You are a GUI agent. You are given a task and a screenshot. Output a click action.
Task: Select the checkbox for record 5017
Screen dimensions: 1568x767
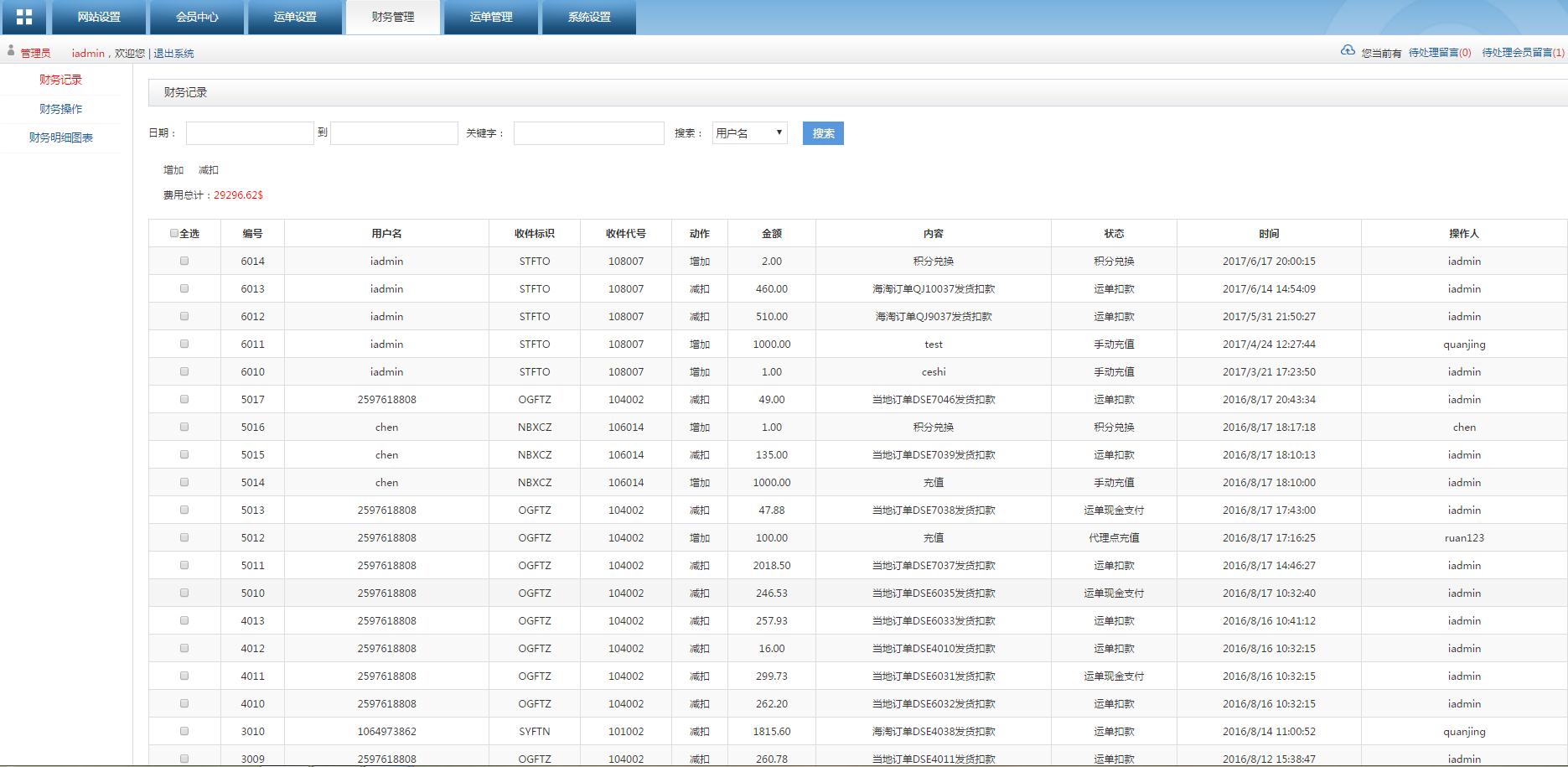point(184,399)
